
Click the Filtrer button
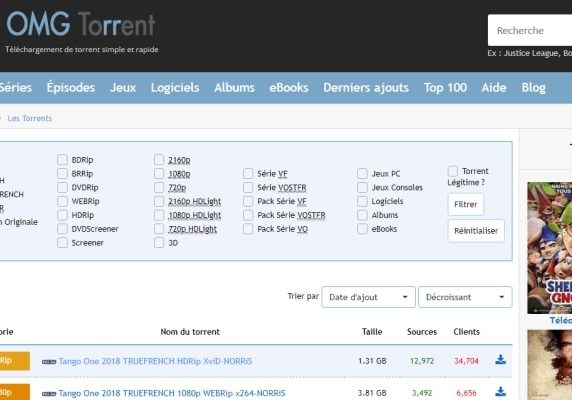click(466, 204)
